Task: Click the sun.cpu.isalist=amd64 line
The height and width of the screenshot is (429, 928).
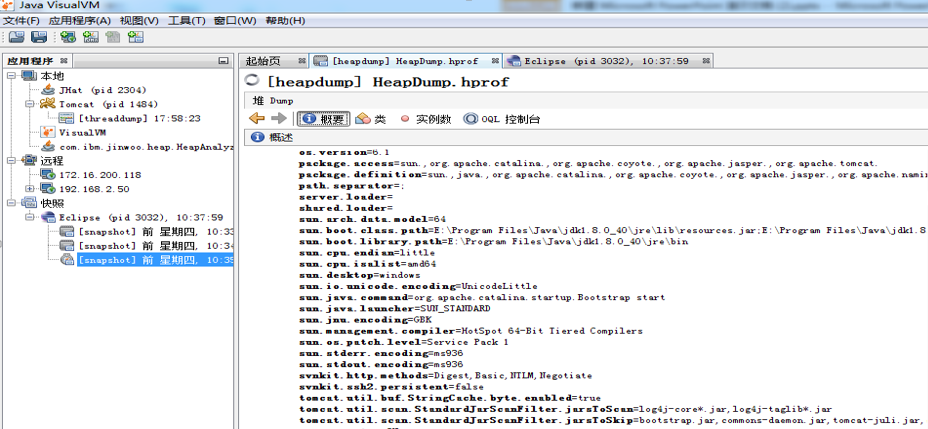Action: pyautogui.click(x=368, y=264)
